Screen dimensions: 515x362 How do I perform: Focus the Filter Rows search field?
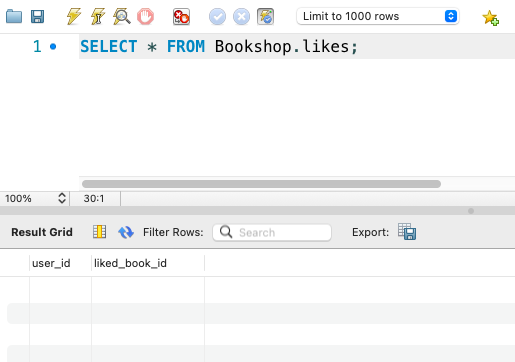point(272,232)
